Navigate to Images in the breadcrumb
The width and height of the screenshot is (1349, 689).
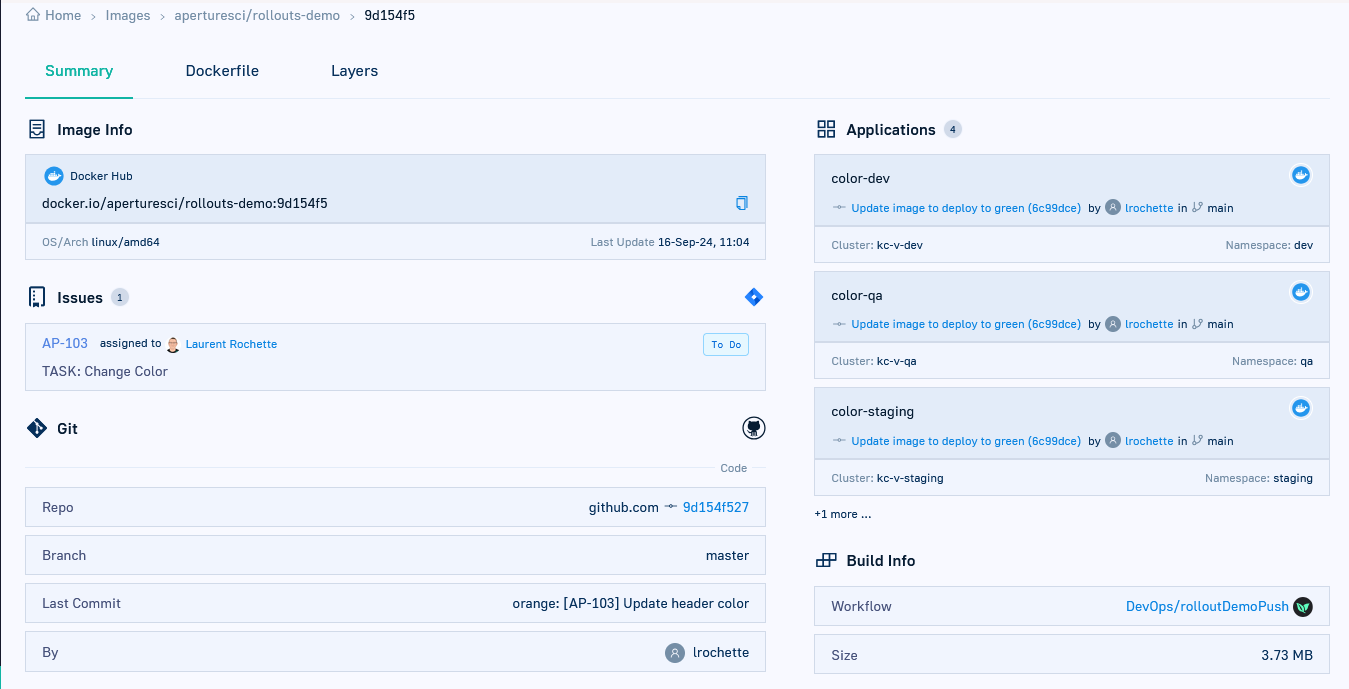pyautogui.click(x=128, y=15)
